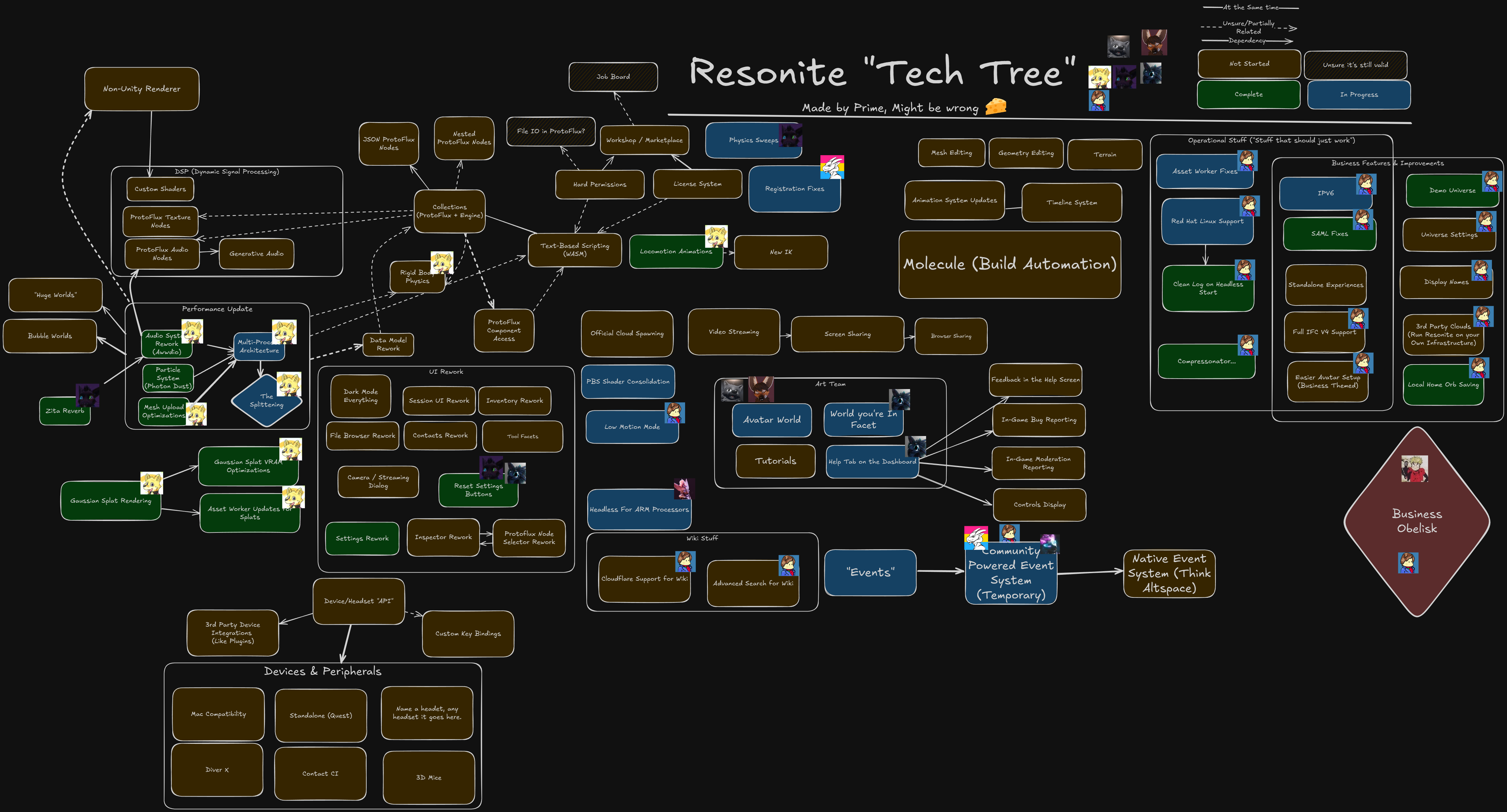Click the avatar on Display Names
The width and height of the screenshot is (1507, 812).
coord(1482,271)
